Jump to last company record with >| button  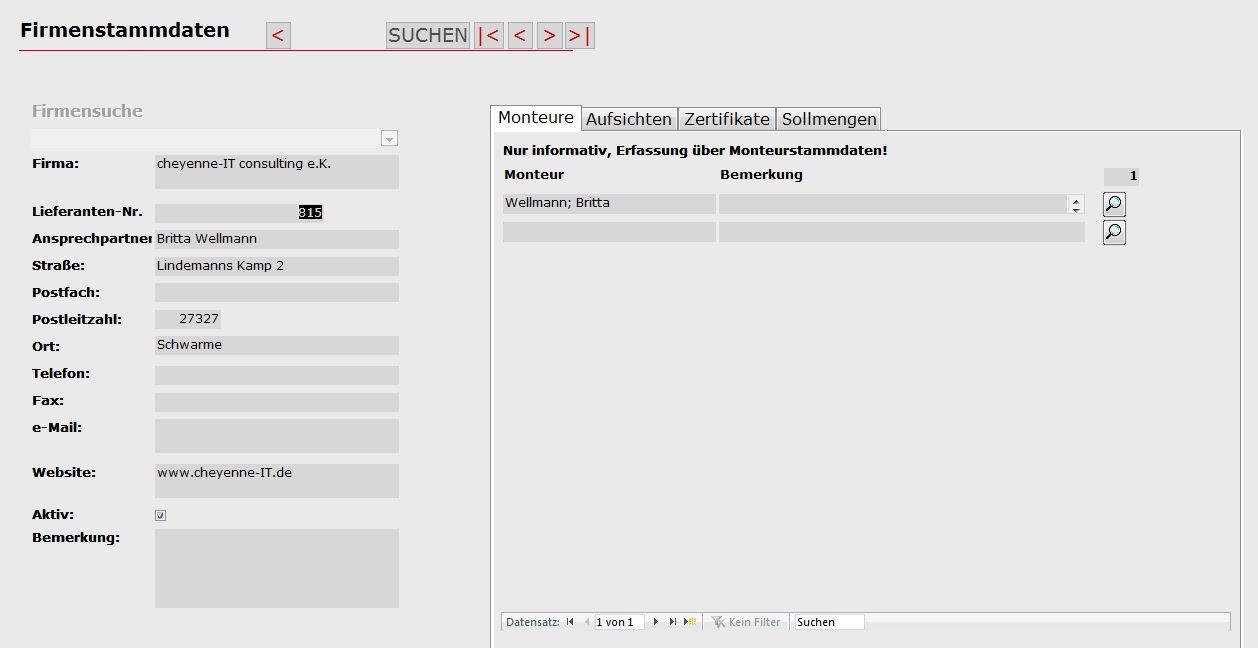point(579,36)
